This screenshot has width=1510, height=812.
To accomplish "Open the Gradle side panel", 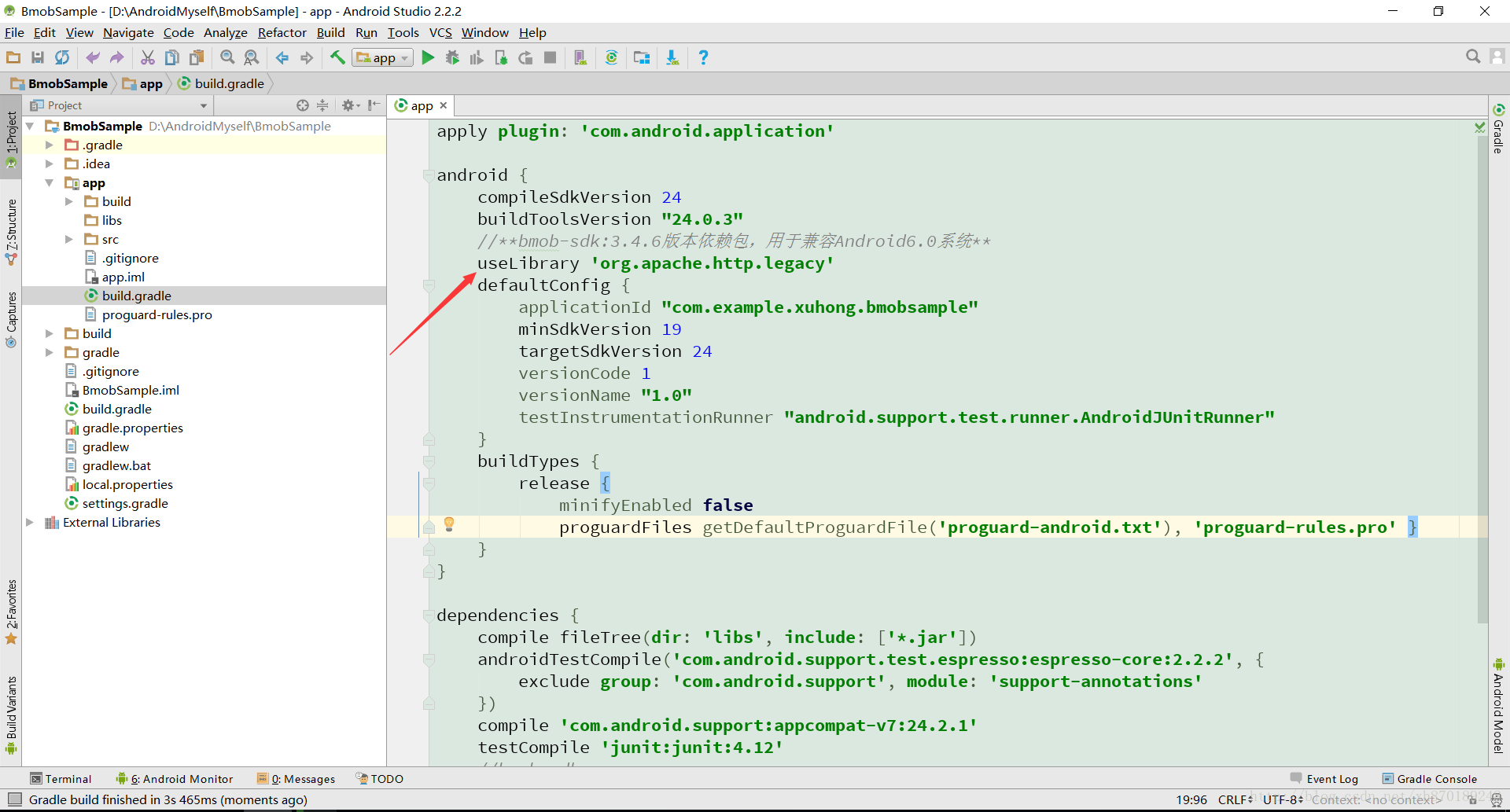I will coord(1498,129).
